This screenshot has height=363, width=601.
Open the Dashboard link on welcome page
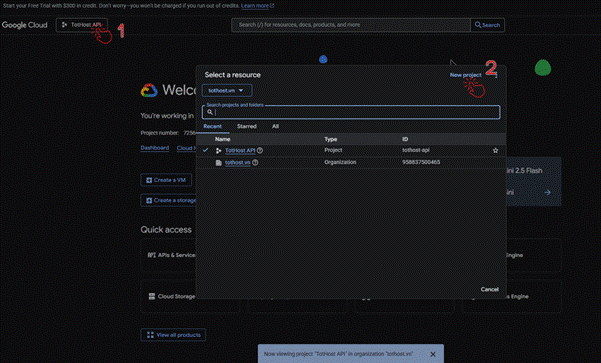tap(154, 148)
